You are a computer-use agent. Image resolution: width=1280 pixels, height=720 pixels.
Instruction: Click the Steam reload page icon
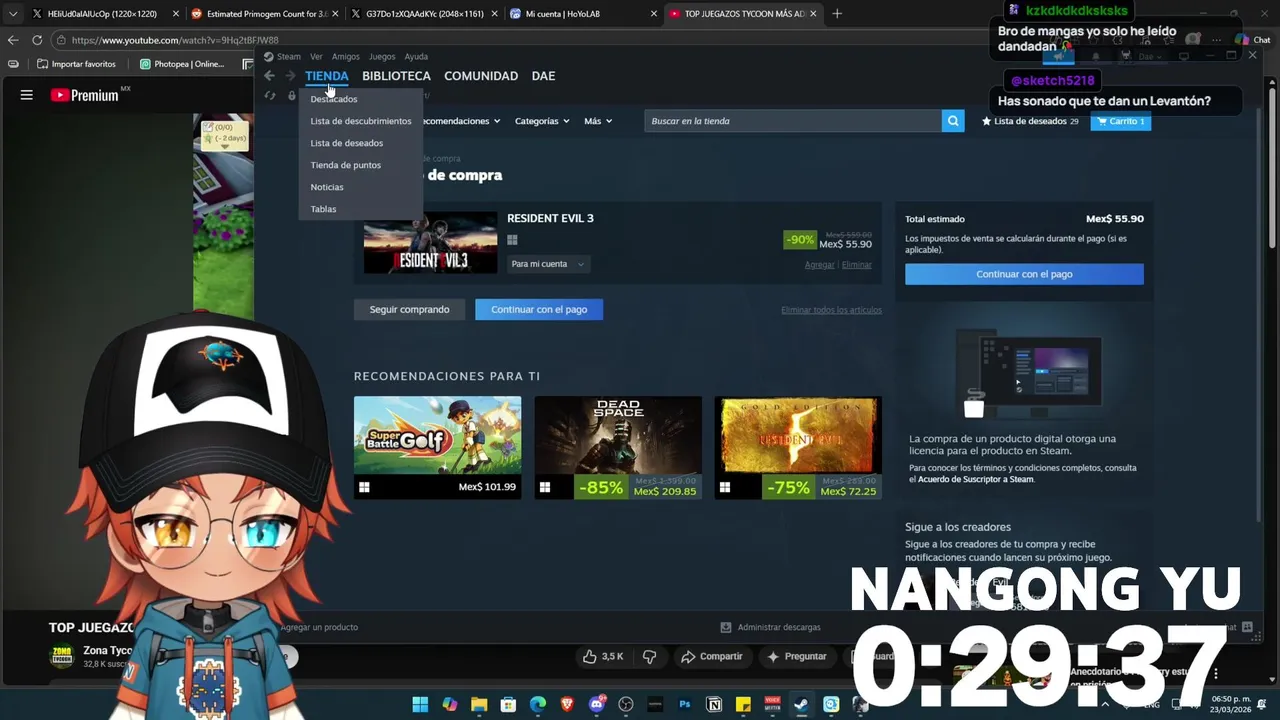(x=270, y=96)
